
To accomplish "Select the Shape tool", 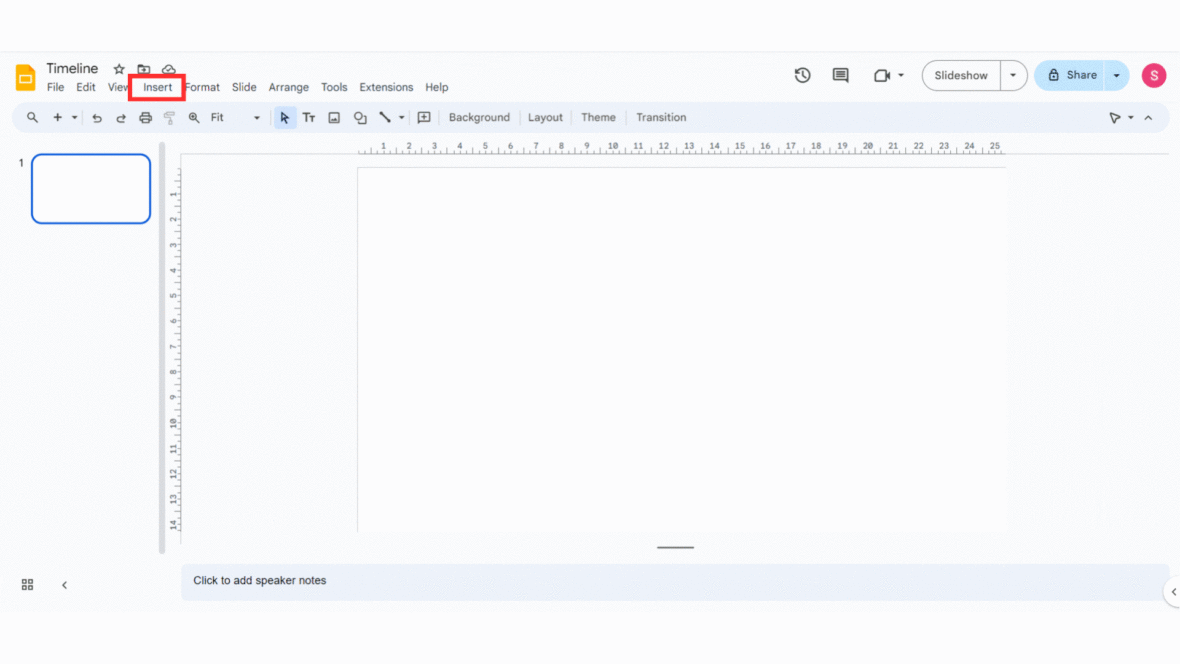I will tap(360, 117).
